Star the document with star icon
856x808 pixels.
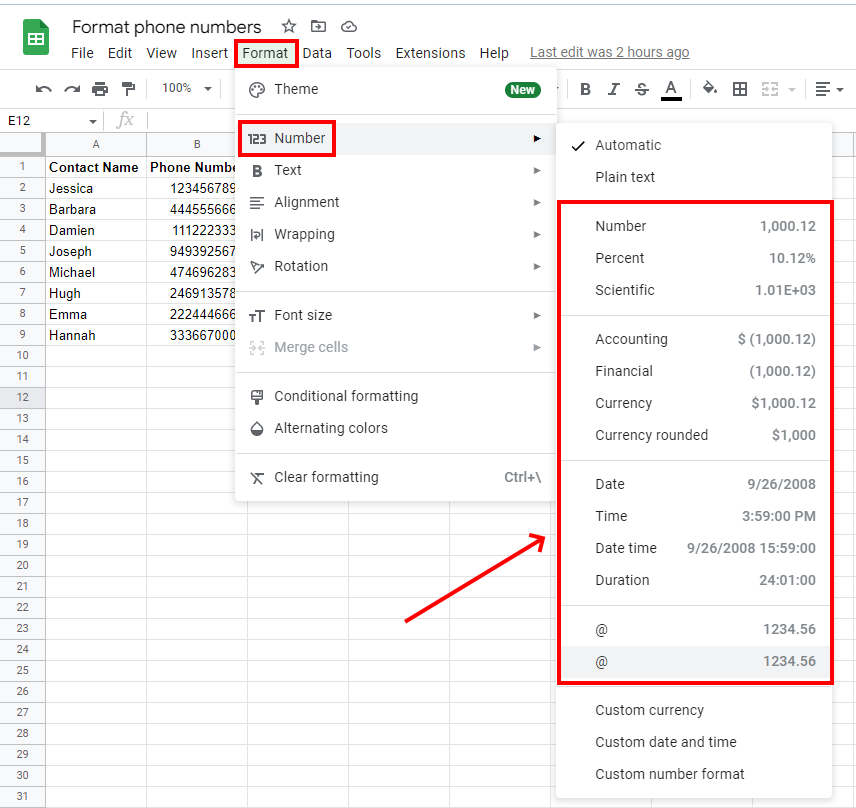coord(289,27)
